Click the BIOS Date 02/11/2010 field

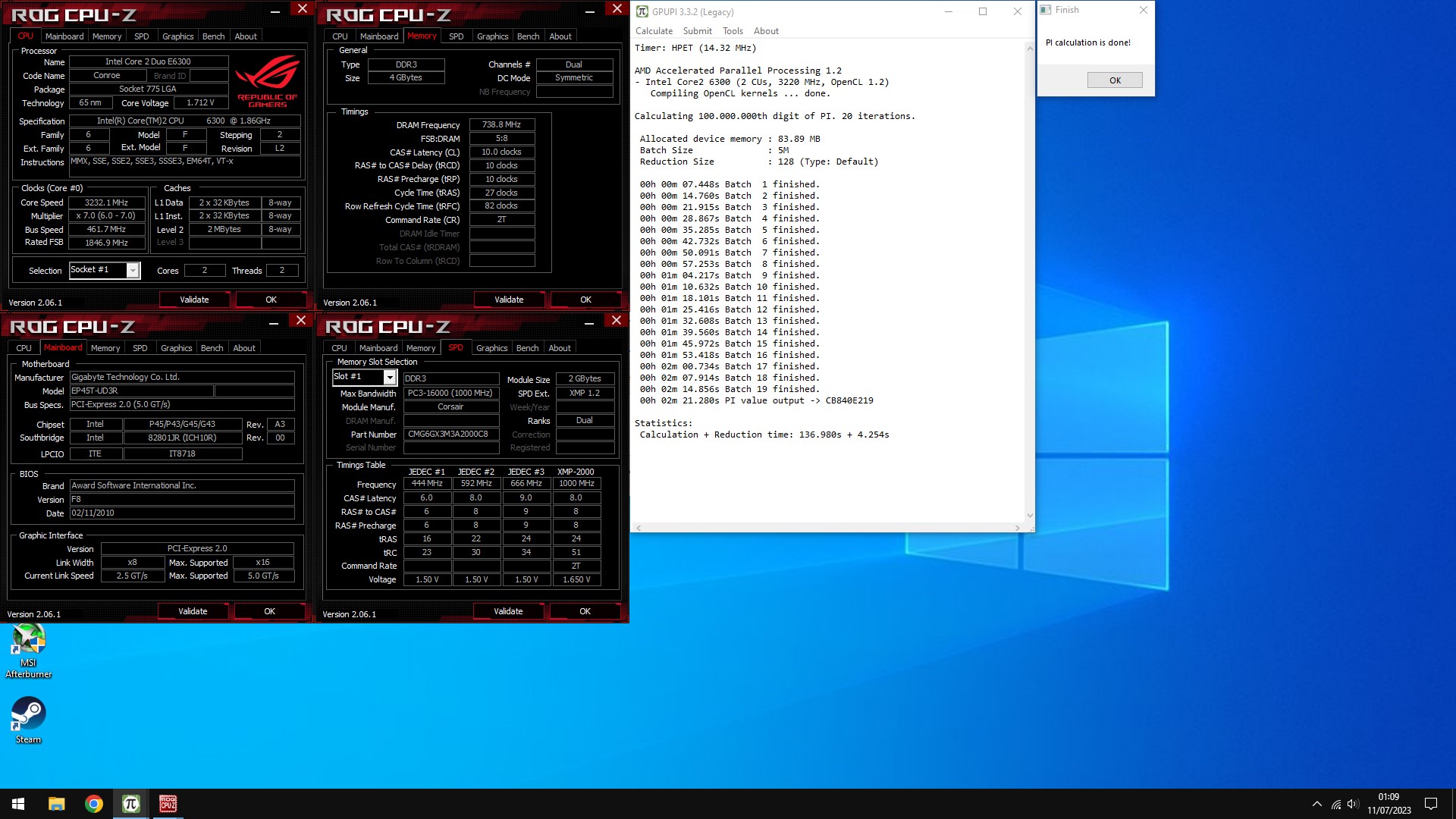[x=182, y=513]
